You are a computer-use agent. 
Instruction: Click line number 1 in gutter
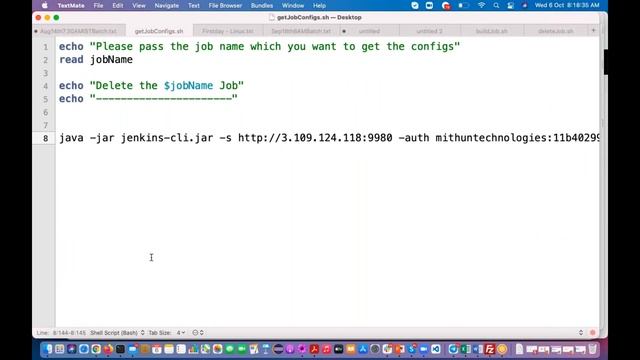[x=46, y=47]
